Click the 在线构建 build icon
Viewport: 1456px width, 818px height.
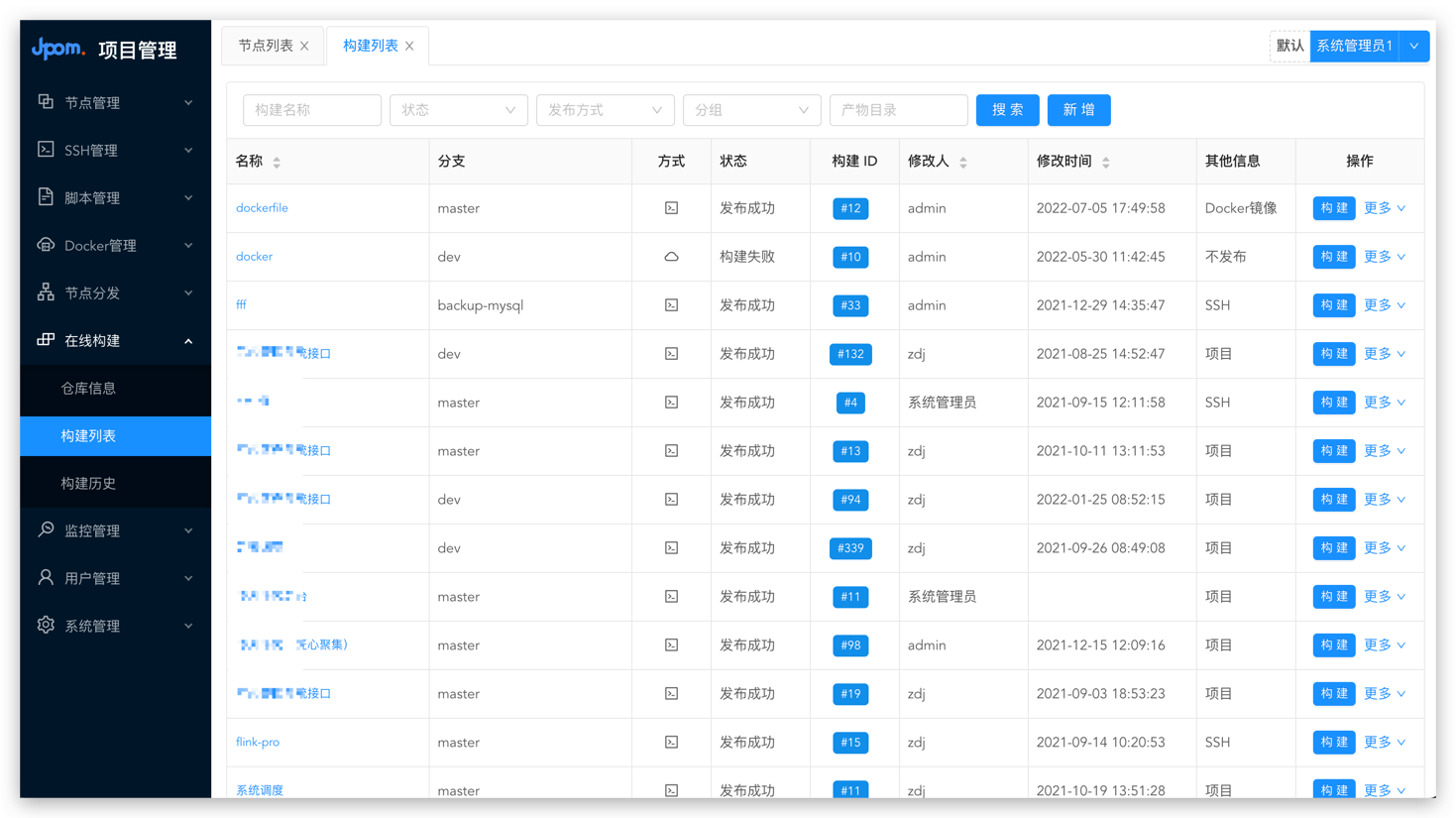[46, 339]
